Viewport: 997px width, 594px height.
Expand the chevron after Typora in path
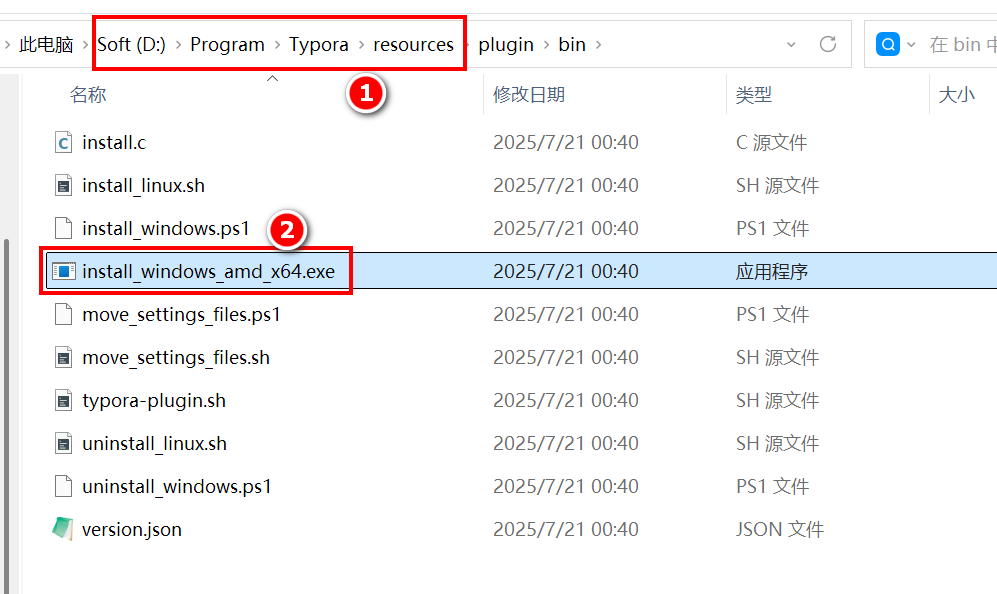[361, 45]
